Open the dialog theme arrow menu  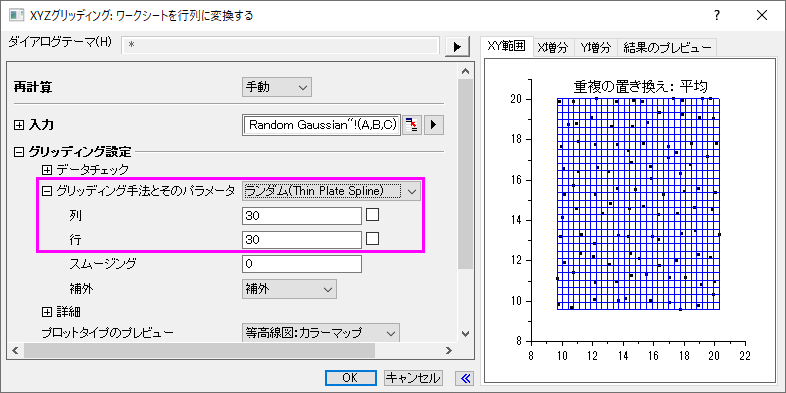pos(457,46)
